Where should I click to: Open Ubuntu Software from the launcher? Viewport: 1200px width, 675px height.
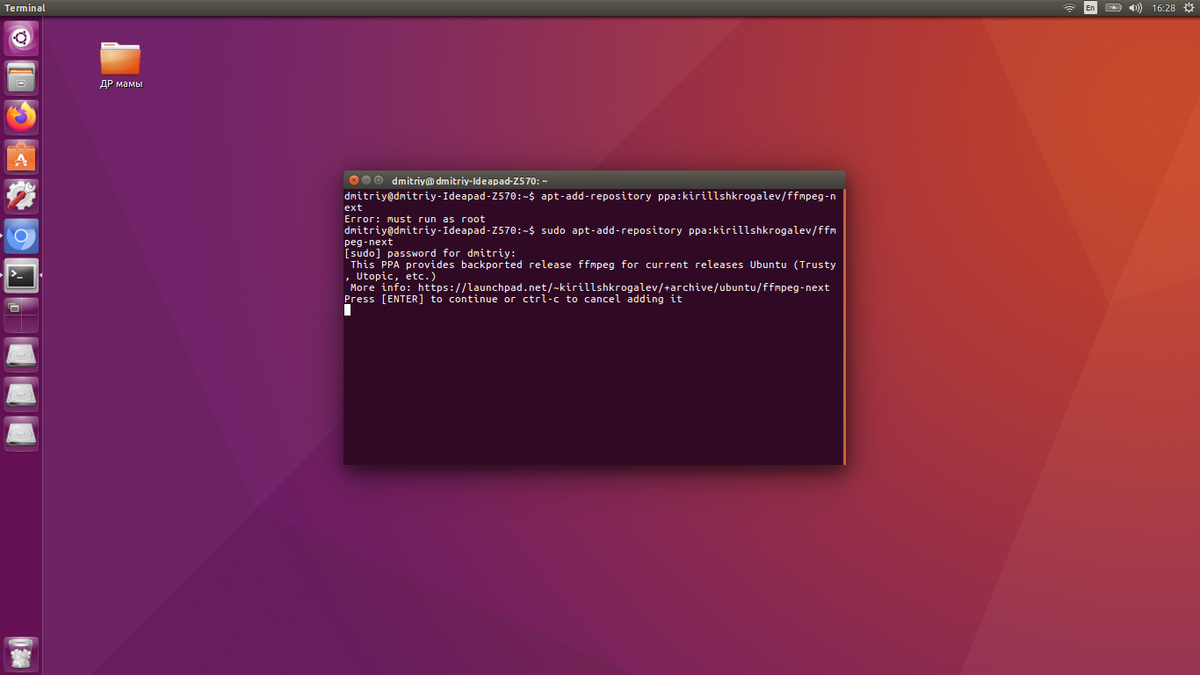coord(20,157)
